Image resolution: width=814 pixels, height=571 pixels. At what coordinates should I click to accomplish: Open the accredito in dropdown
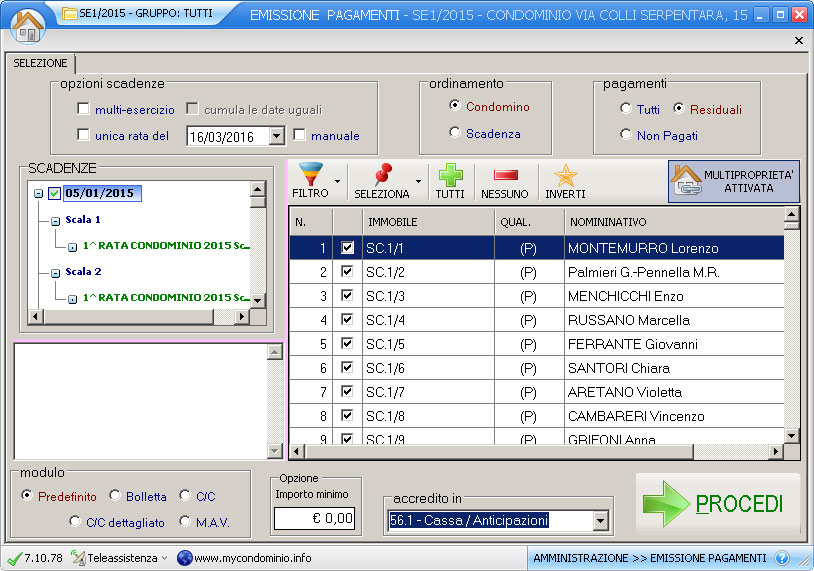click(600, 520)
